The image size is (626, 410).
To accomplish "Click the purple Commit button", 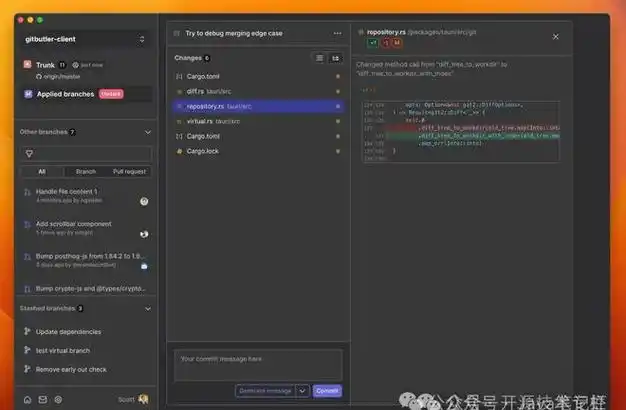I will point(327,390).
